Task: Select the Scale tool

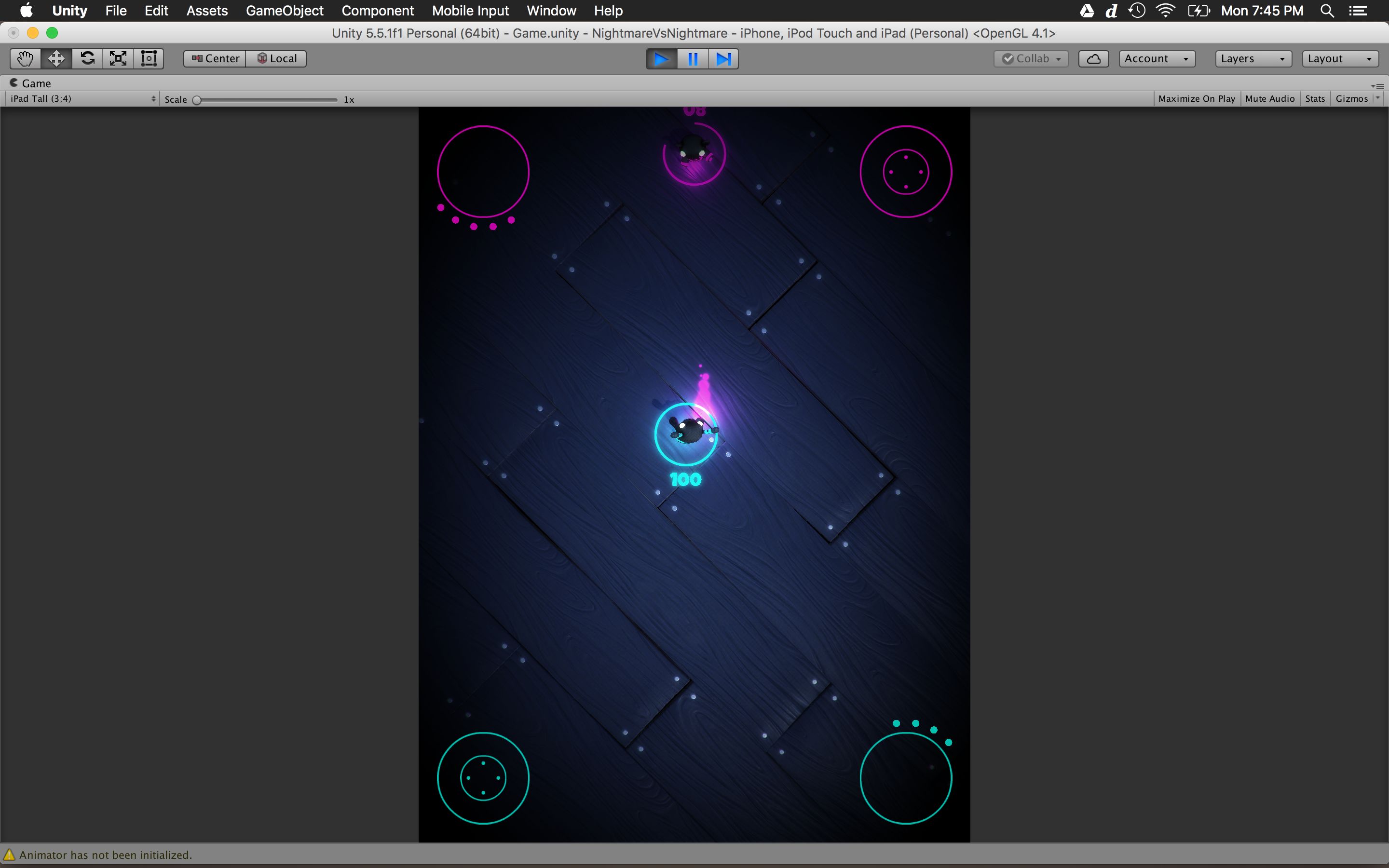Action: coord(118,58)
